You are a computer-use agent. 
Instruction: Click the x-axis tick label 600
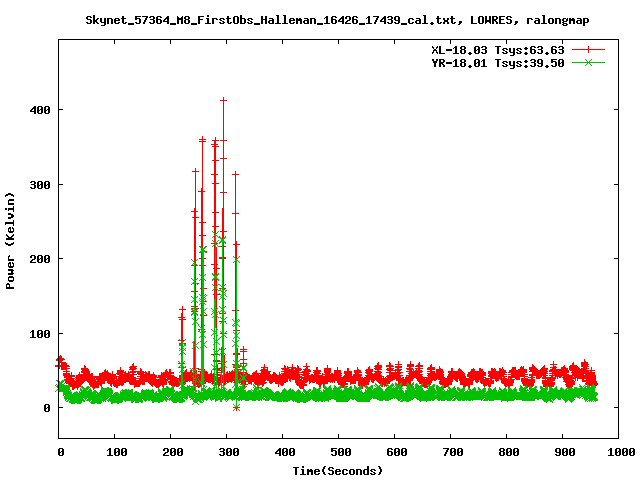pyautogui.click(x=397, y=452)
